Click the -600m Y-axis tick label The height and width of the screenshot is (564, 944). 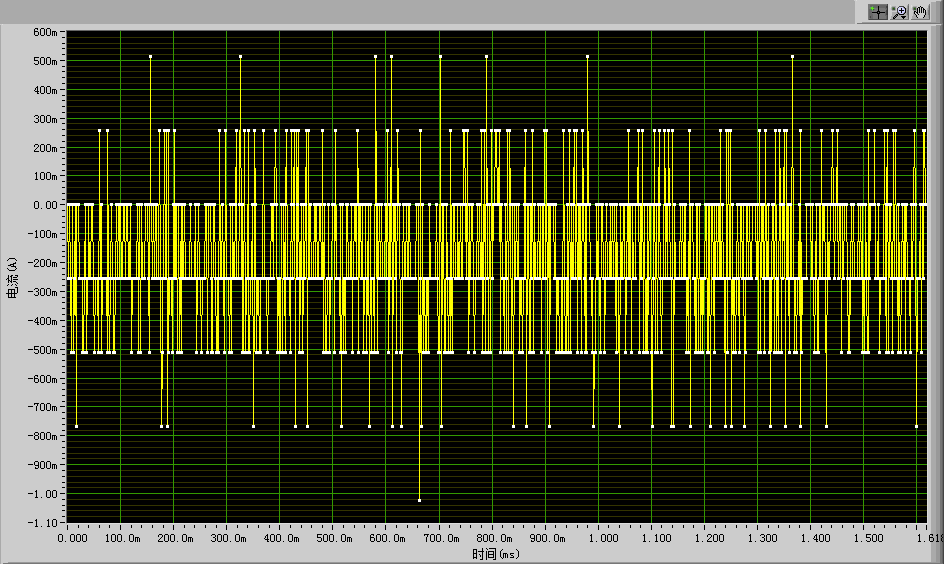point(42,379)
